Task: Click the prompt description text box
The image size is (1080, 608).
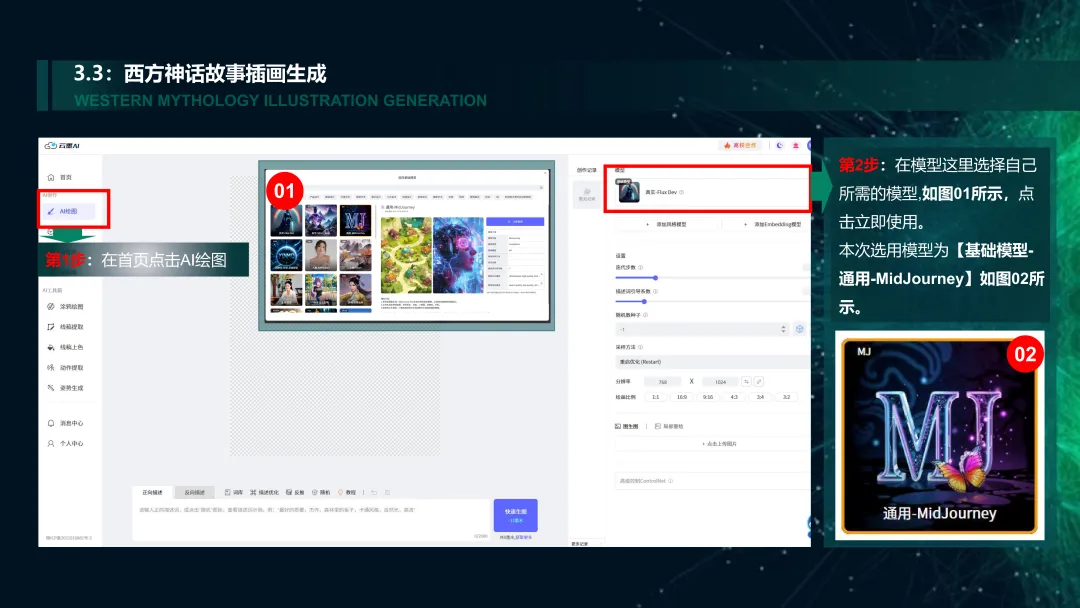Action: (x=311, y=520)
